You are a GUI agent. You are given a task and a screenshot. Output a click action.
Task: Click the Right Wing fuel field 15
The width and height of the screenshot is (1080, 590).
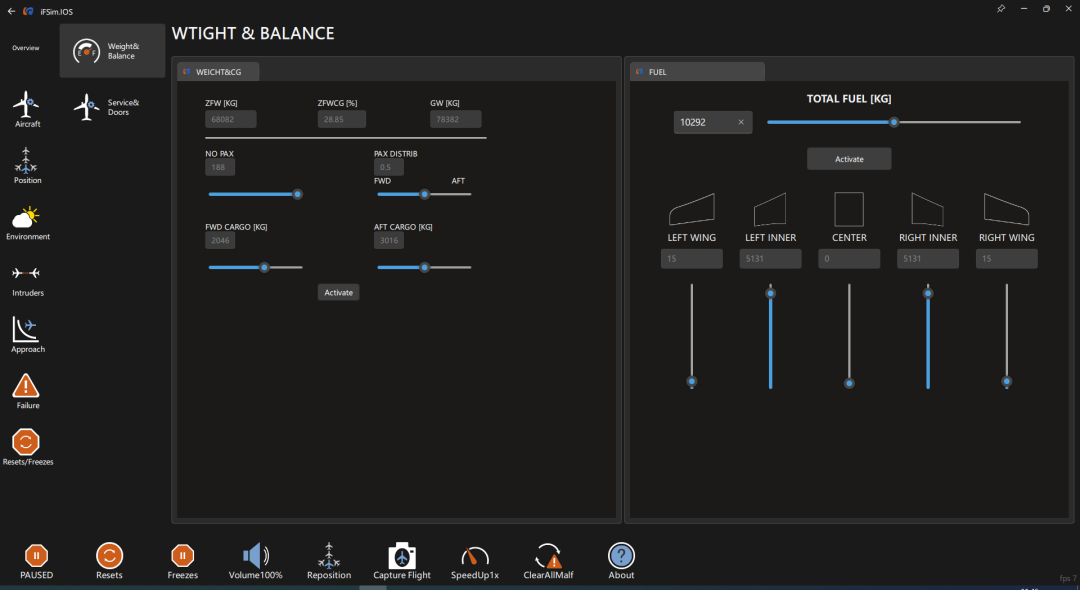[1006, 259]
